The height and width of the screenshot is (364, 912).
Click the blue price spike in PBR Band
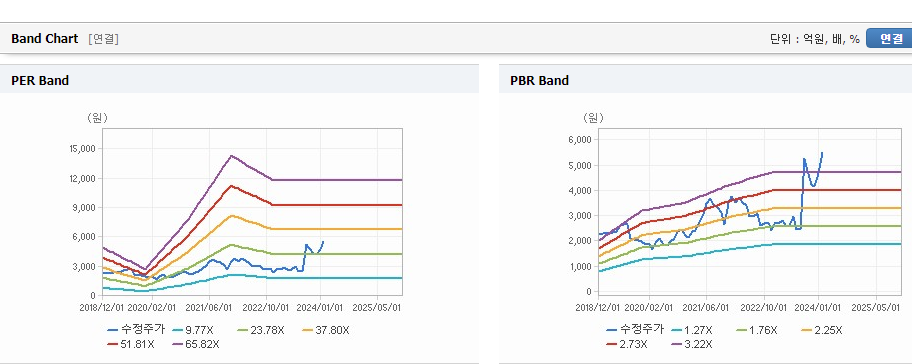click(x=804, y=159)
